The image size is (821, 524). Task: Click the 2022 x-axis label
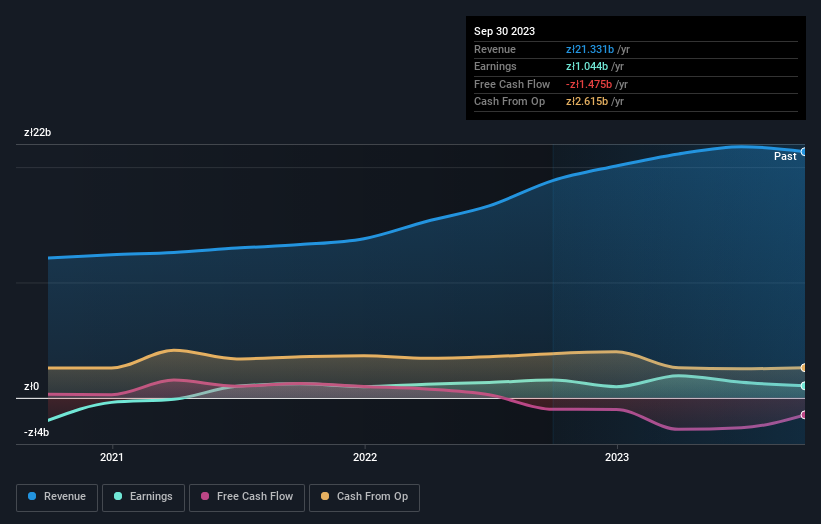tap(365, 457)
